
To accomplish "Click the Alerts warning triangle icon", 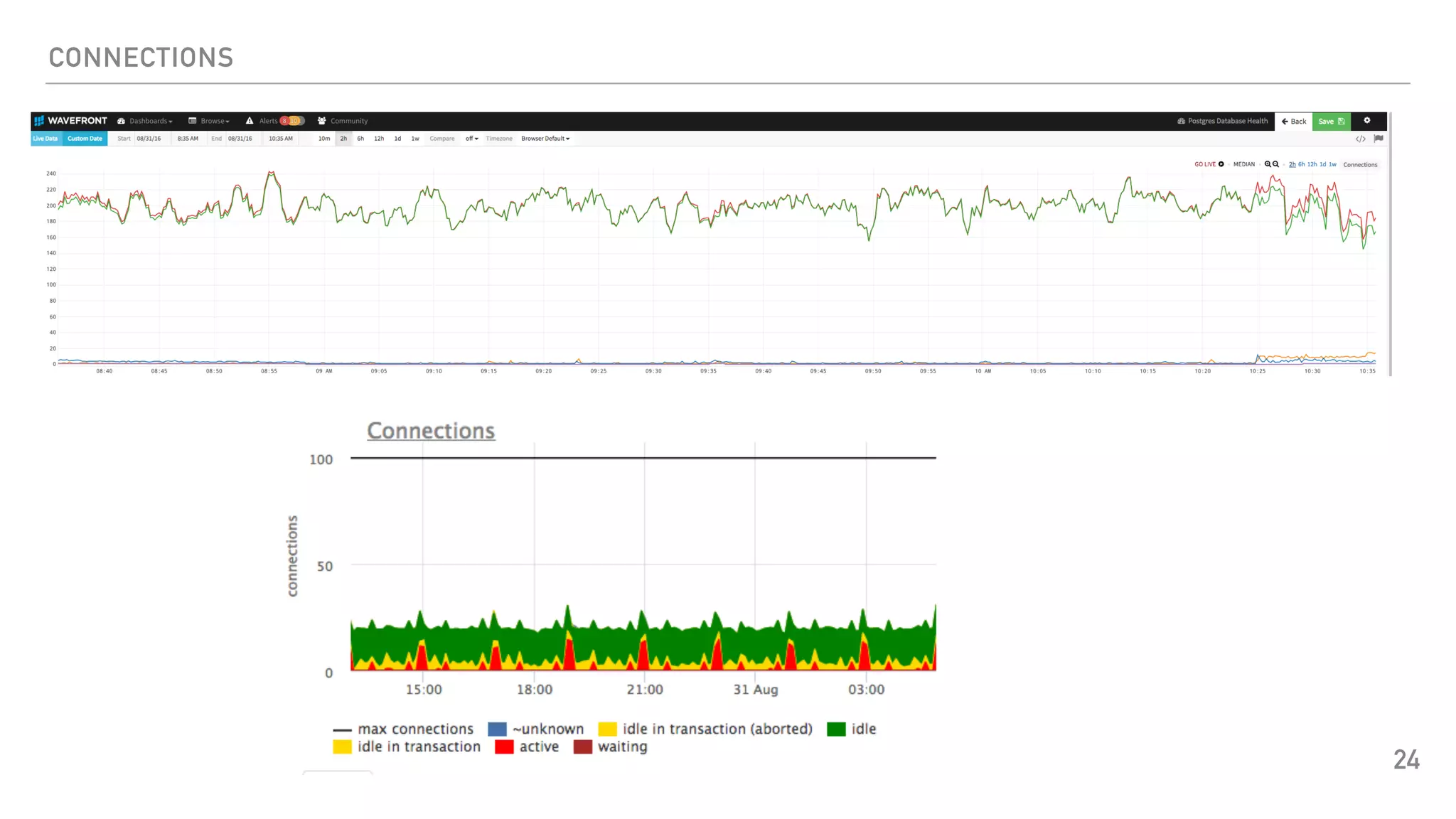I will click(x=250, y=121).
